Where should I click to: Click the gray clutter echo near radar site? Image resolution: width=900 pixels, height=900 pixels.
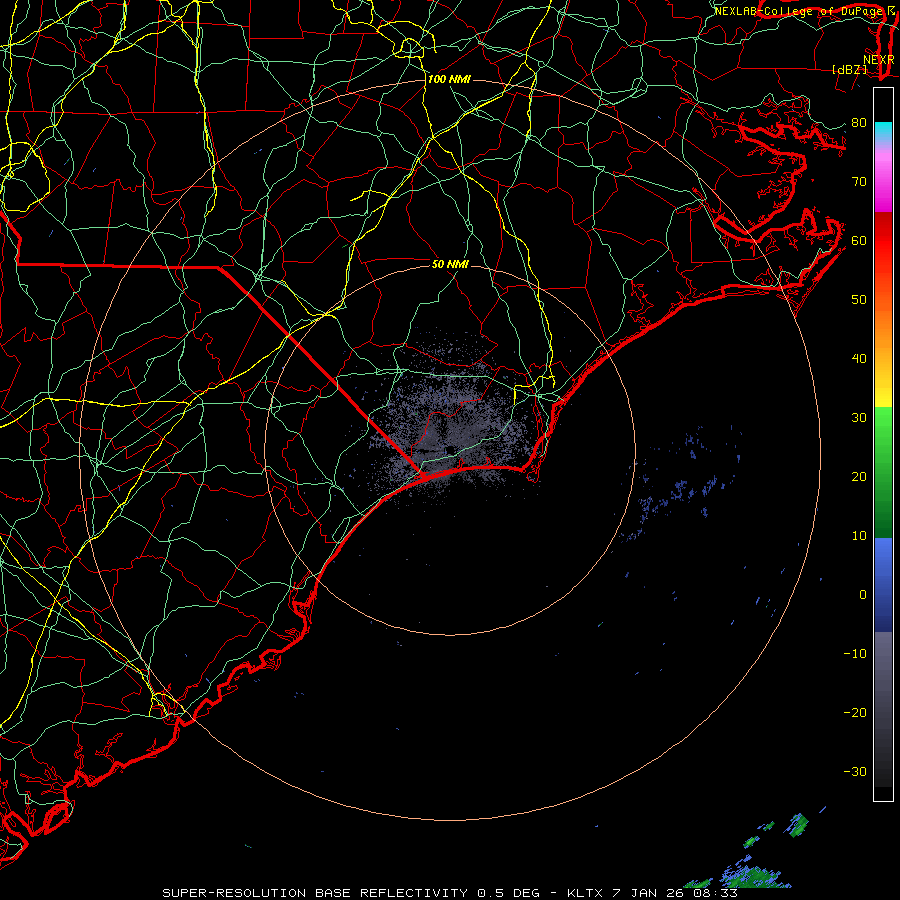pos(453,425)
